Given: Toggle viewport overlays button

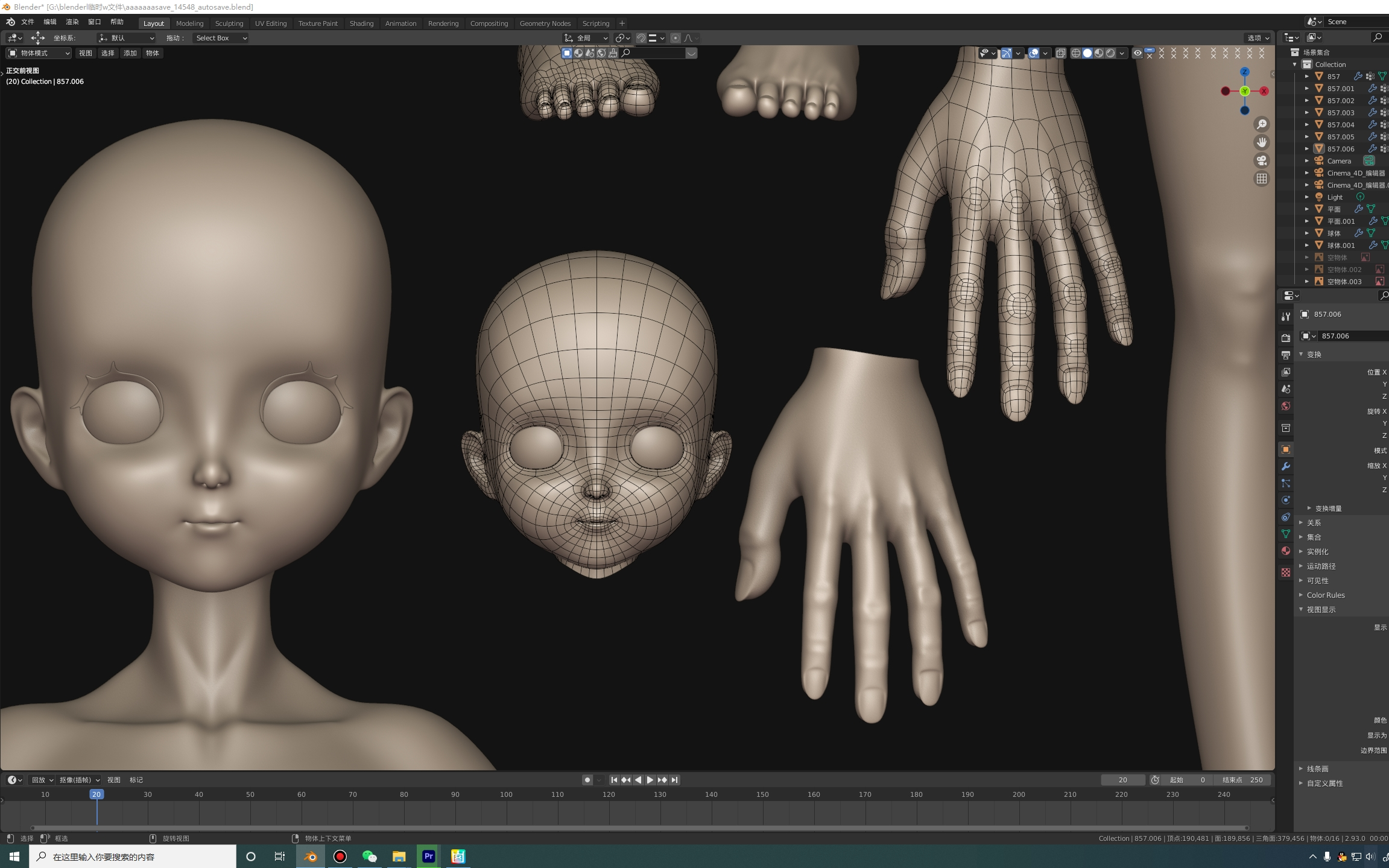Looking at the screenshot, I should 1034,53.
